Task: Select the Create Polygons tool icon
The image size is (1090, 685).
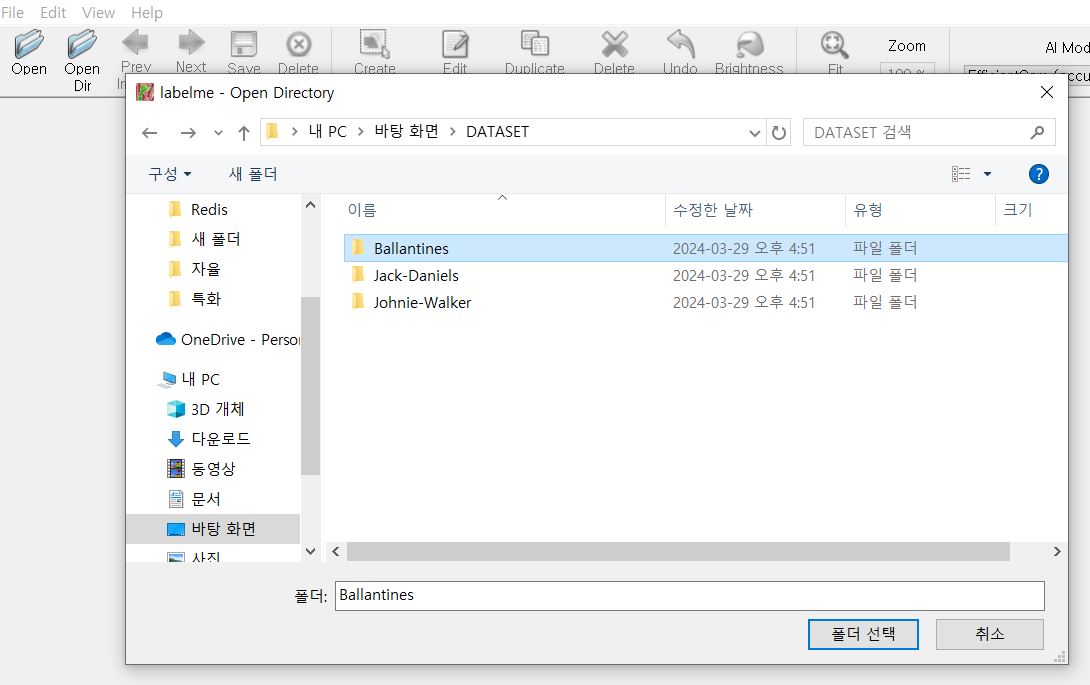Action: click(x=374, y=44)
